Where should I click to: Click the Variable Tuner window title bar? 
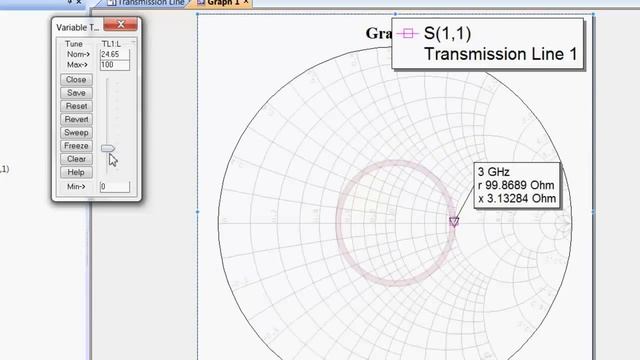point(78,27)
